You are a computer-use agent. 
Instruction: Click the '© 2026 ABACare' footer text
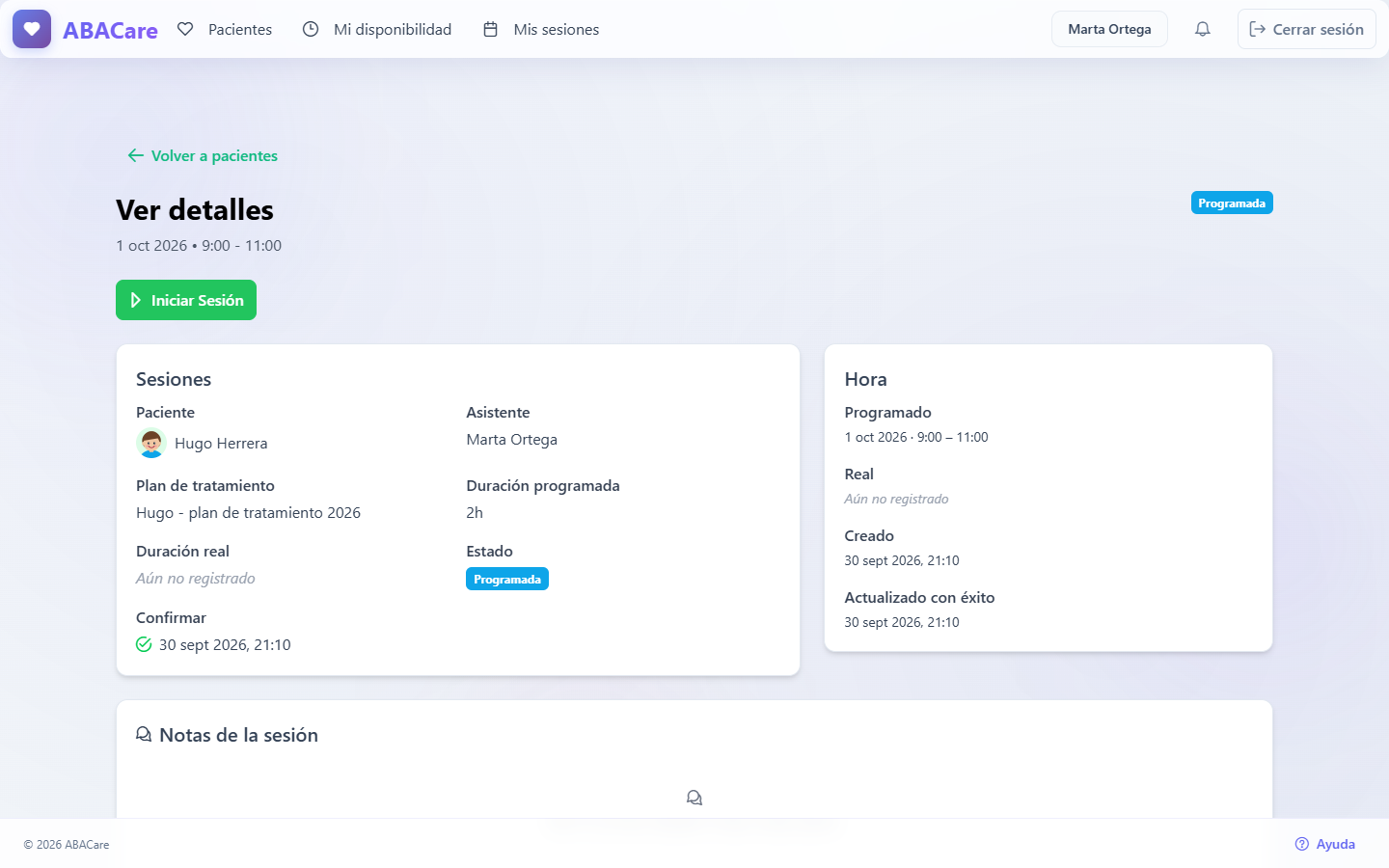(67, 845)
